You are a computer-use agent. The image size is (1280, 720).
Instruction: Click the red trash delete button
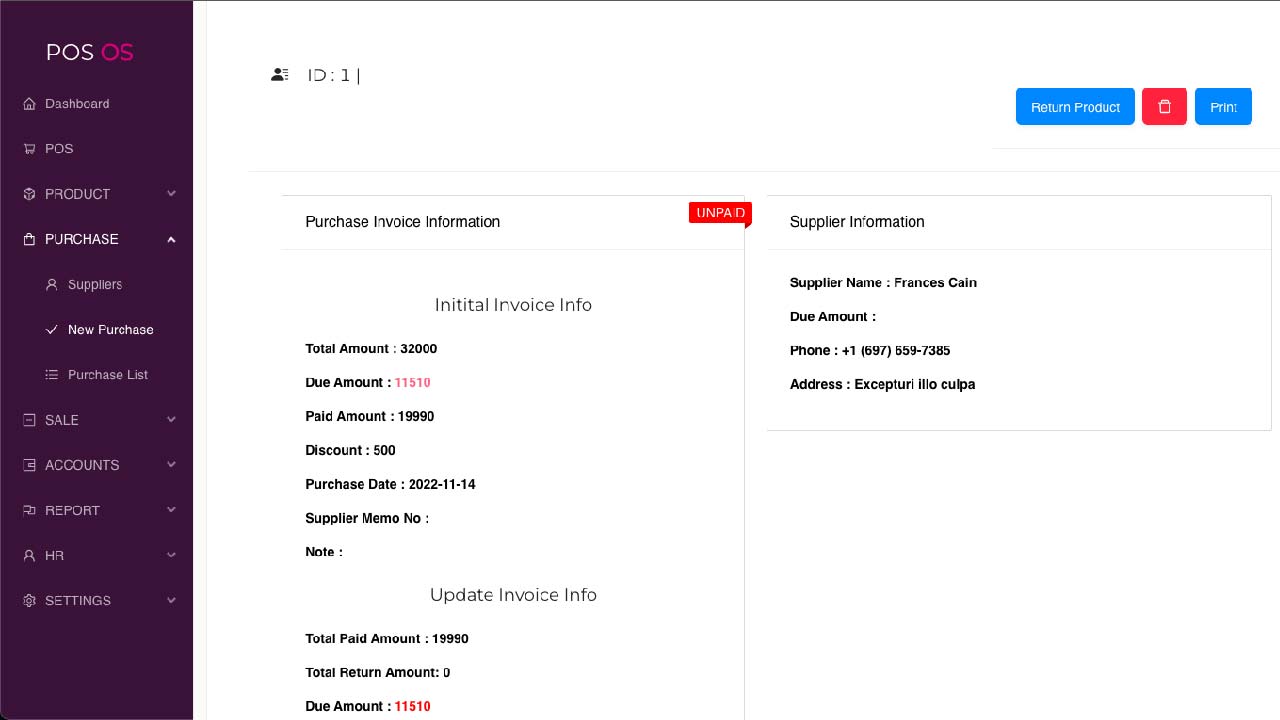click(x=1164, y=107)
